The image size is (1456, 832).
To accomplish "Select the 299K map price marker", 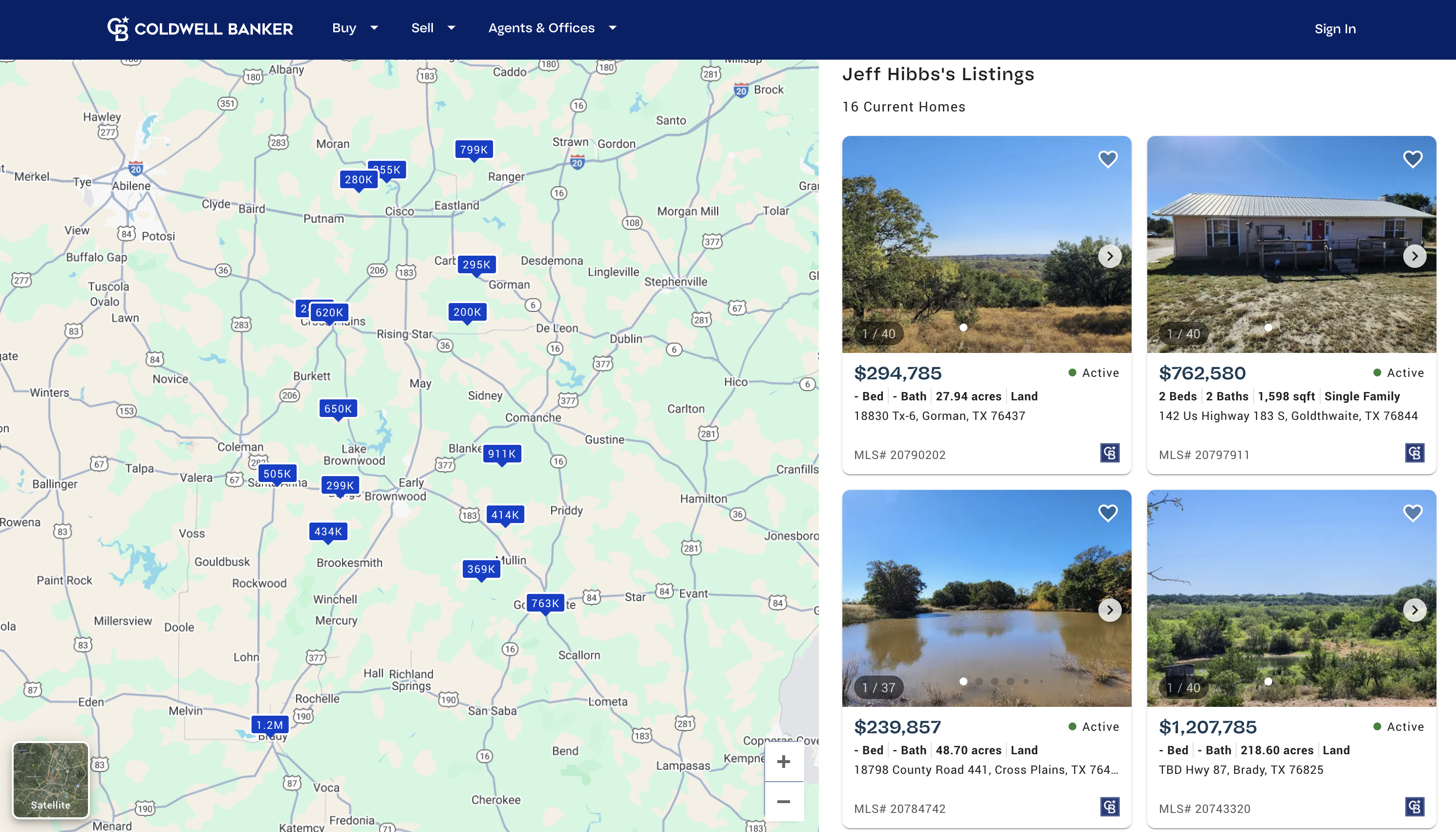I will click(x=341, y=485).
